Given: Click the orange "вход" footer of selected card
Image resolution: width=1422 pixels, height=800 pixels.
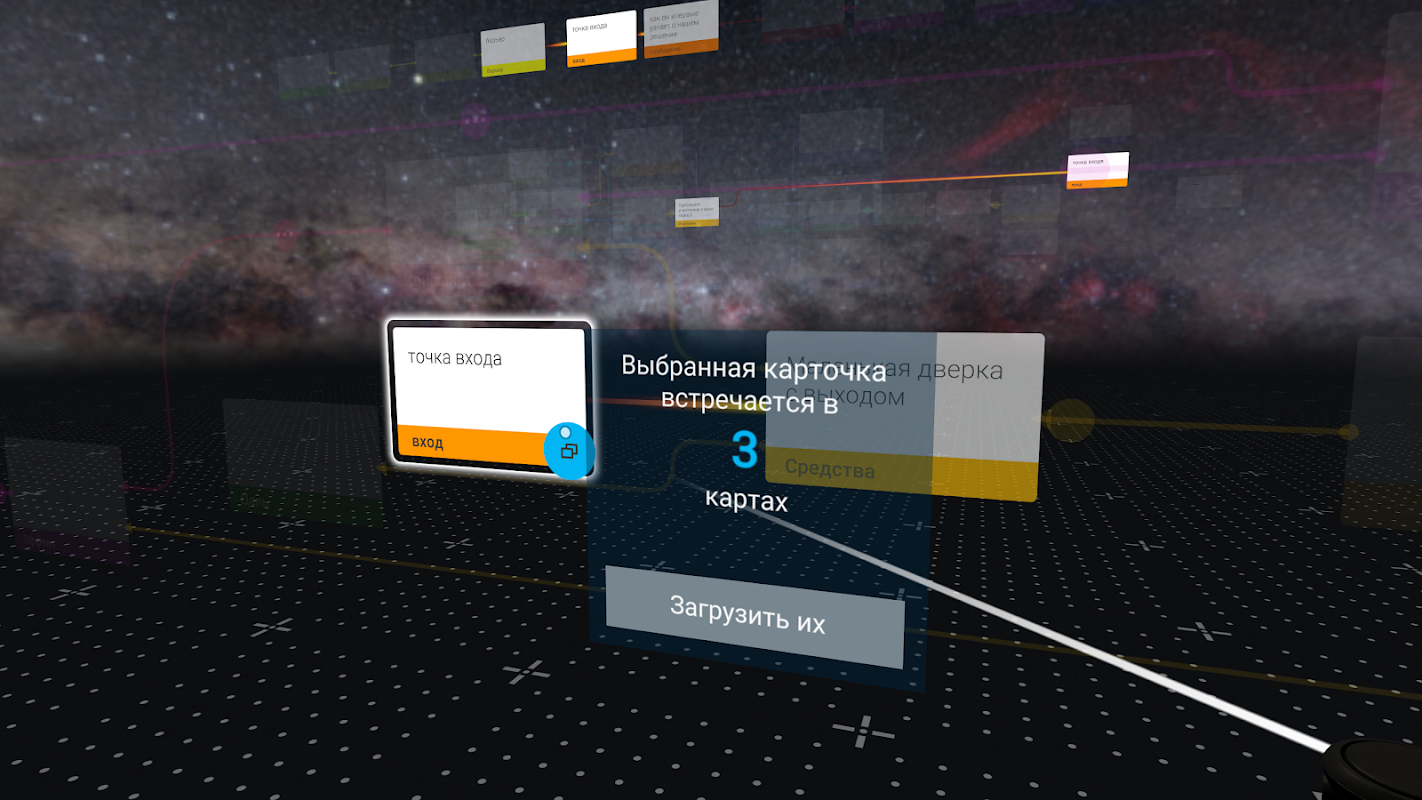Looking at the screenshot, I should pyautogui.click(x=472, y=444).
